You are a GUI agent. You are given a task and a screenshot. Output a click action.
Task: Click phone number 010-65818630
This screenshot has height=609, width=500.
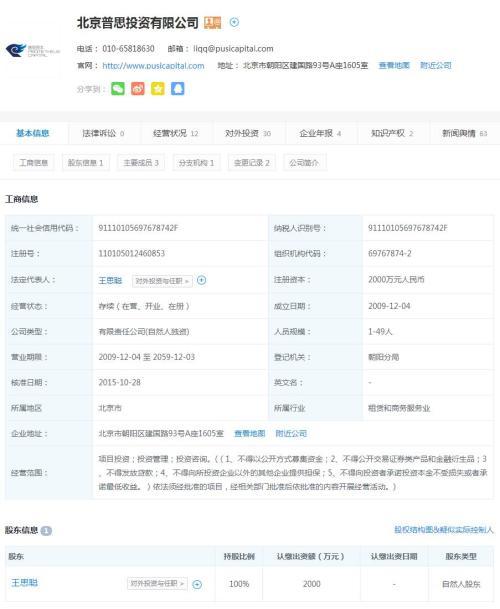click(x=129, y=49)
